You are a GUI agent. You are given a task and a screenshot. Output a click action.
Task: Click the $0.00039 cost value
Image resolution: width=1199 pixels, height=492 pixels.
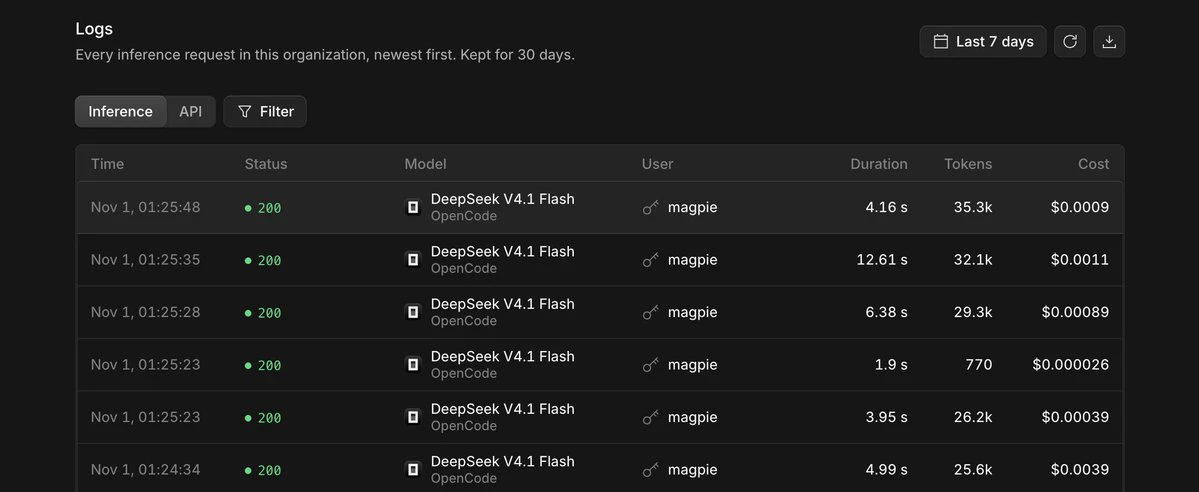point(1075,417)
